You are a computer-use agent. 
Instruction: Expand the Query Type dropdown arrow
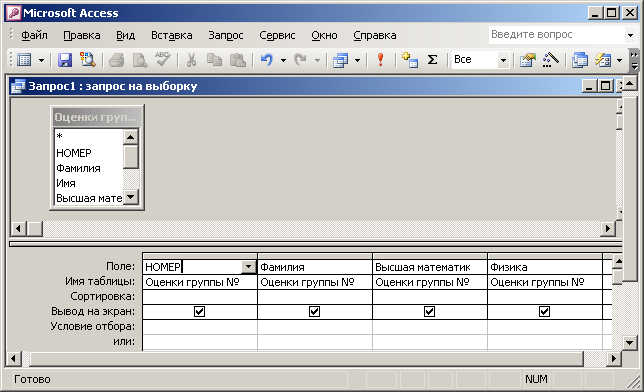pos(357,60)
